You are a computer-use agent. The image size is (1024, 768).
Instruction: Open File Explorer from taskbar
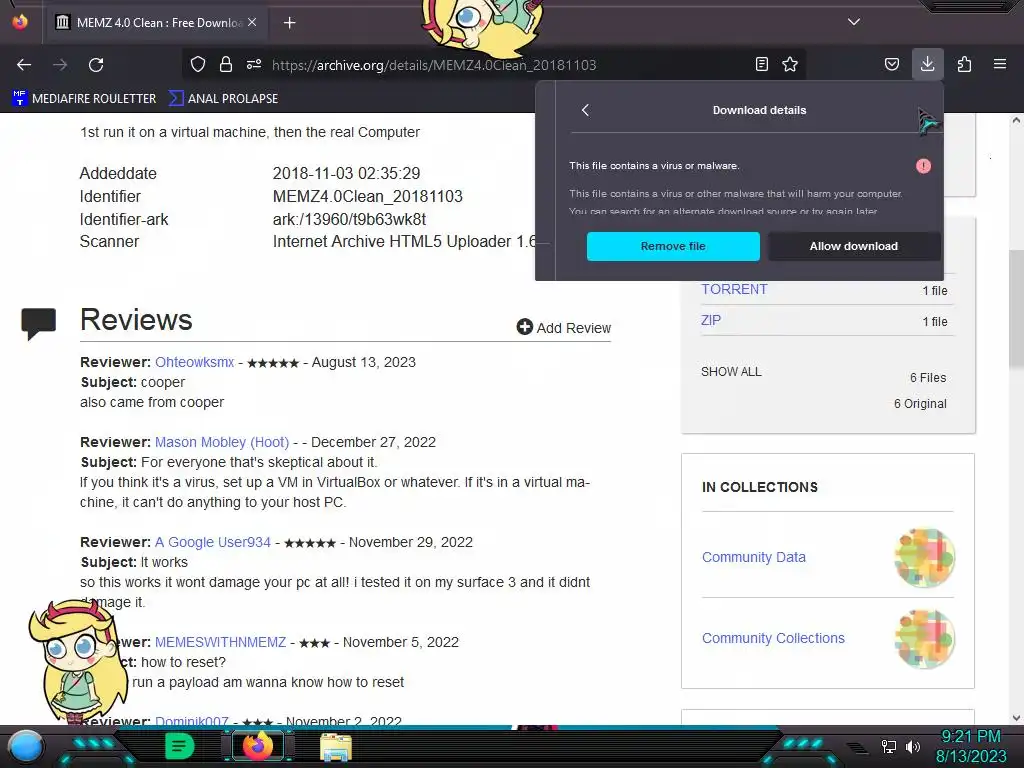click(336, 747)
